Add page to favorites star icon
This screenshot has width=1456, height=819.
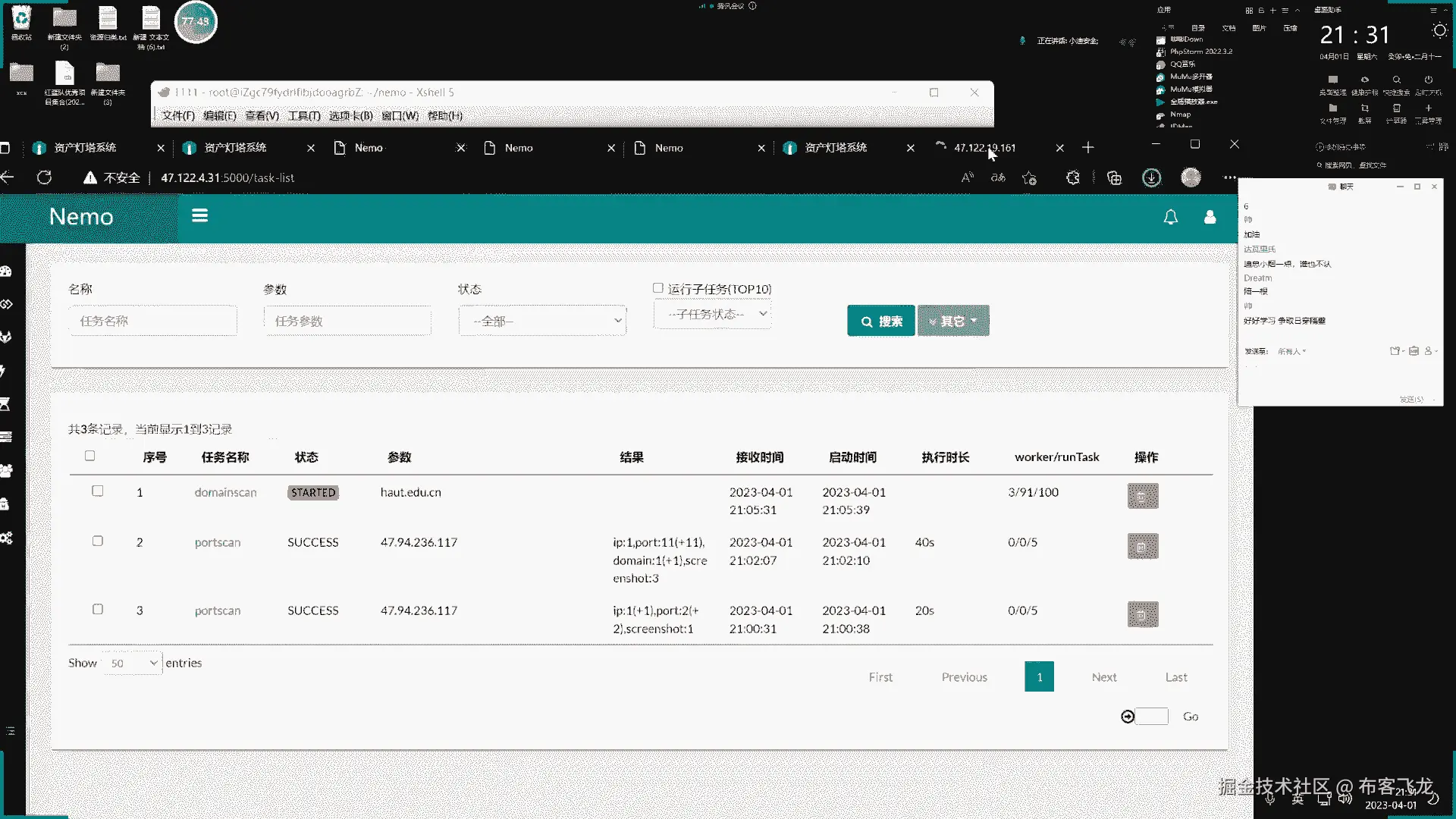[x=1029, y=178]
